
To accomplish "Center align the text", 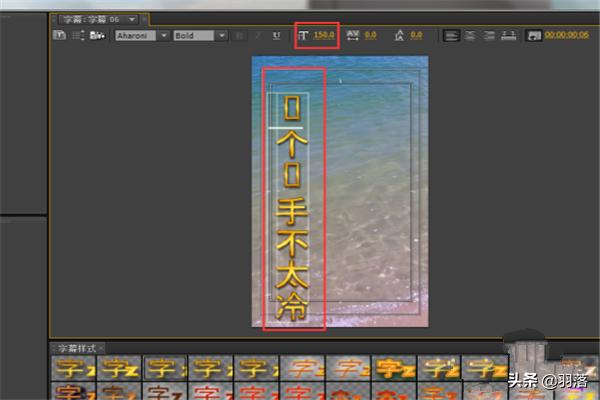I will click(470, 36).
